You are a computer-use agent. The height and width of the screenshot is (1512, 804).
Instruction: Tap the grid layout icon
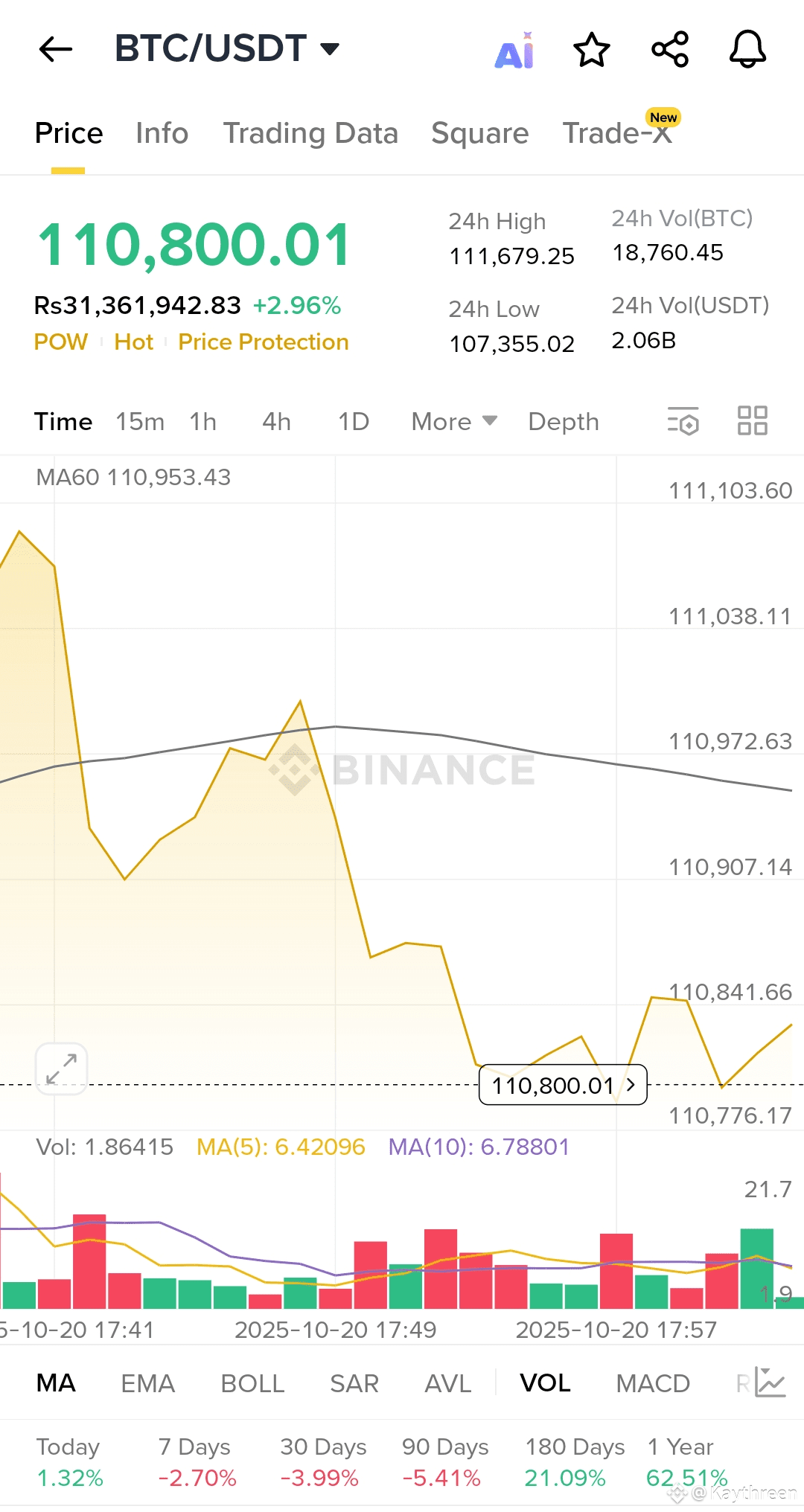coord(752,421)
